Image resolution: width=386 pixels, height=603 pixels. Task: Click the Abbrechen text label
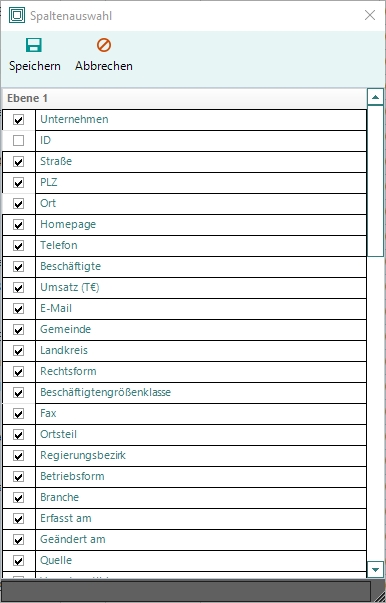104,66
